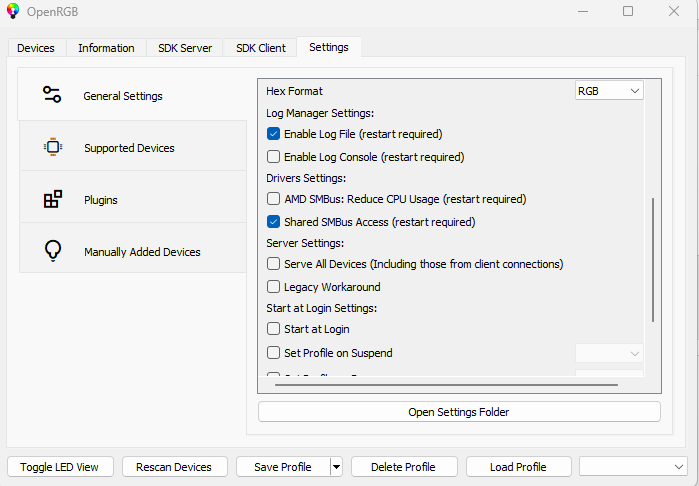Open the Supported Devices section
This screenshot has height=486, width=699.
[133, 147]
